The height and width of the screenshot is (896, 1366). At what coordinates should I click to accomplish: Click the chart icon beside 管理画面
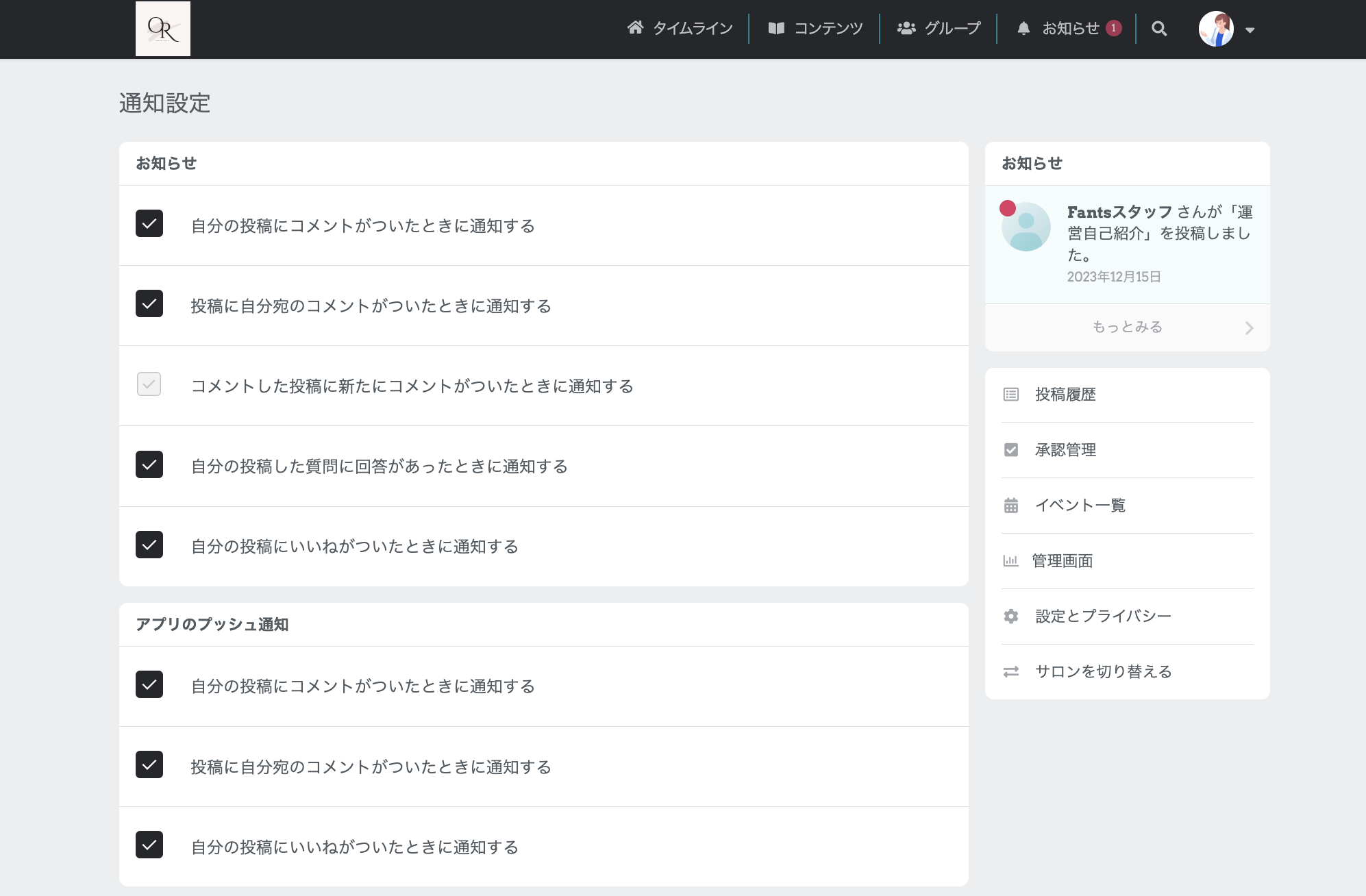coord(1011,560)
